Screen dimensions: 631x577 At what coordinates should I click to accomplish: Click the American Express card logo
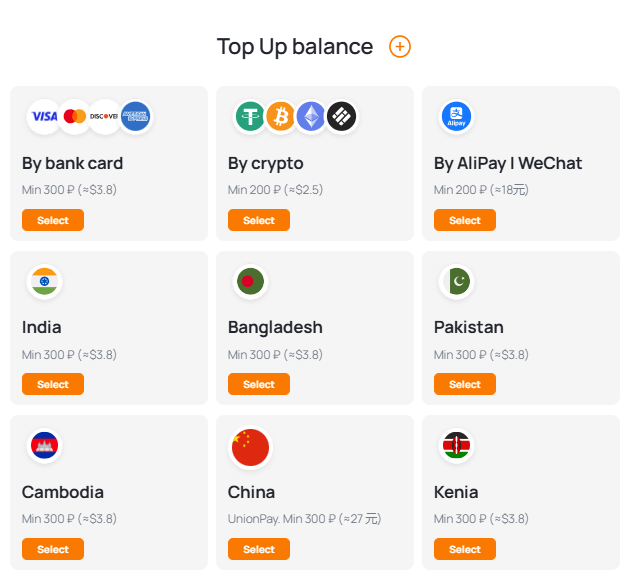click(x=135, y=116)
